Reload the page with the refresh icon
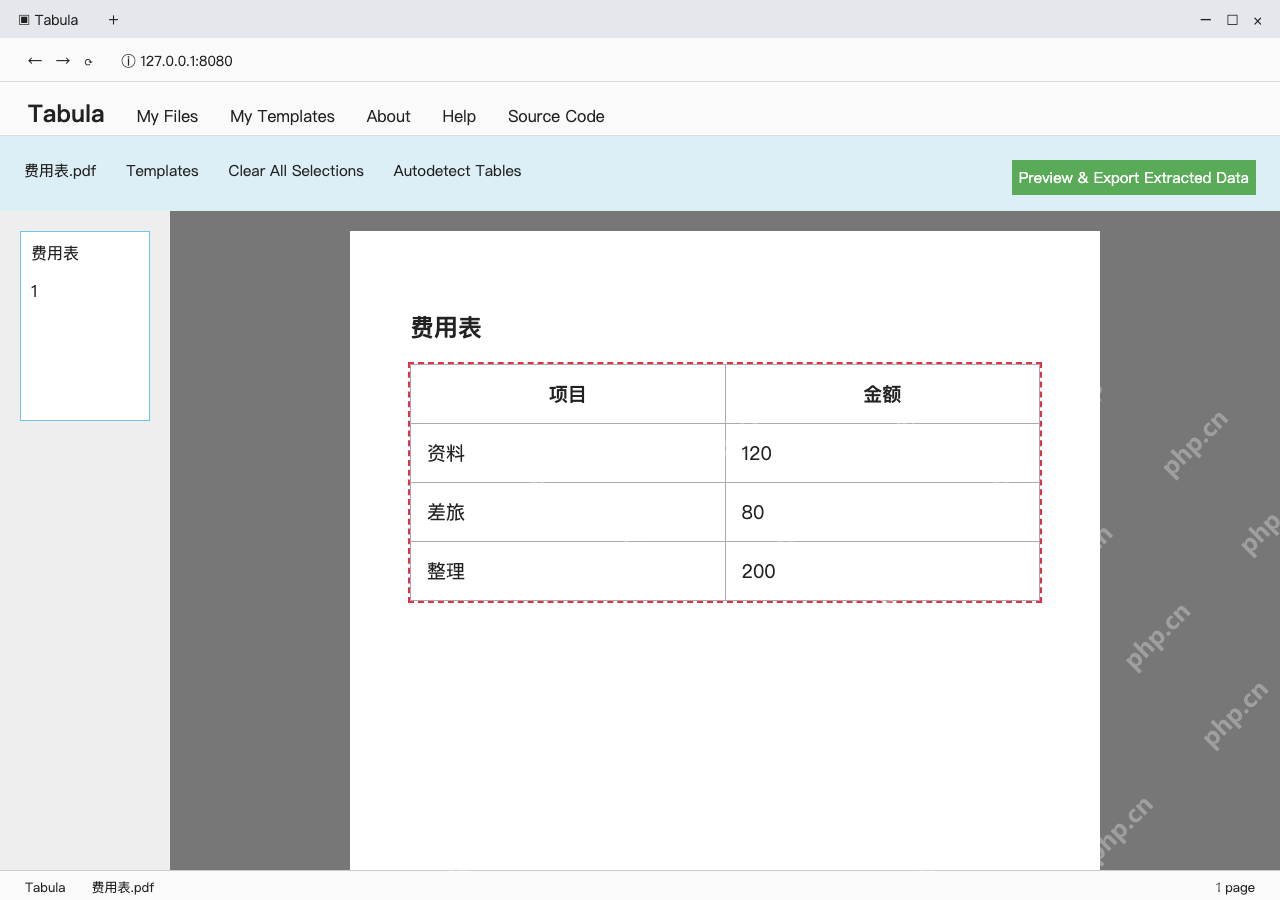 (x=89, y=62)
